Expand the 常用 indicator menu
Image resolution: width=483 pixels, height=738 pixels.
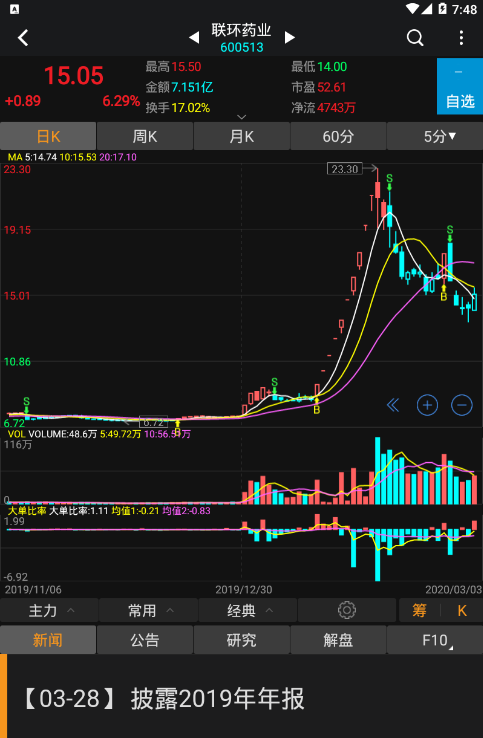click(x=149, y=610)
